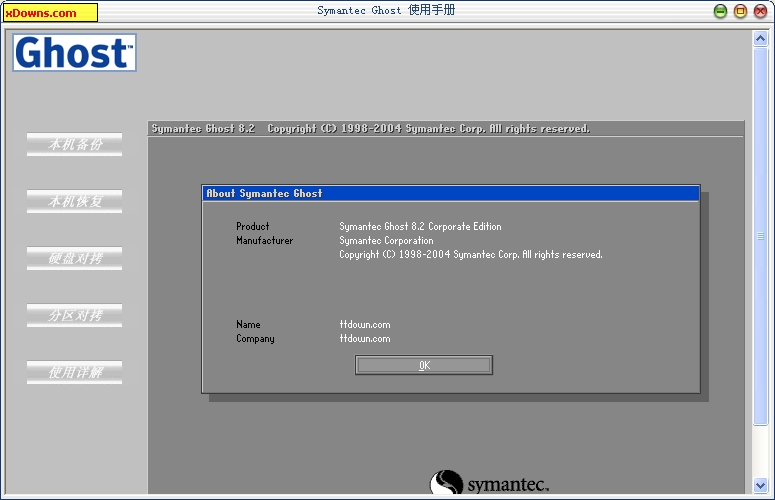Viewport: 775px width, 500px height.
Task: Click the ttdown.com value beside Name
Action: (365, 325)
